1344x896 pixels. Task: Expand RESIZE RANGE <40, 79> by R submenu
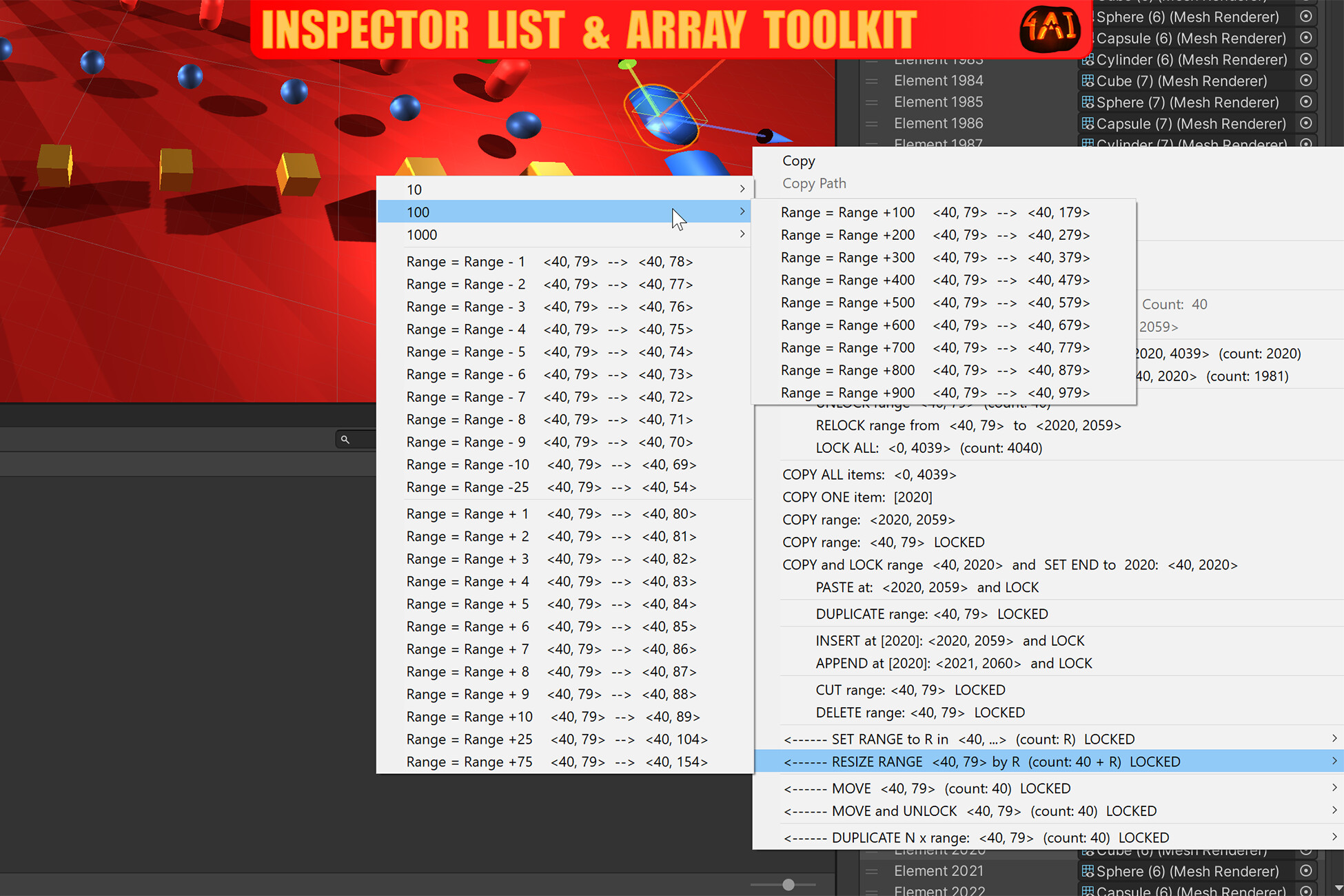pyautogui.click(x=1049, y=762)
